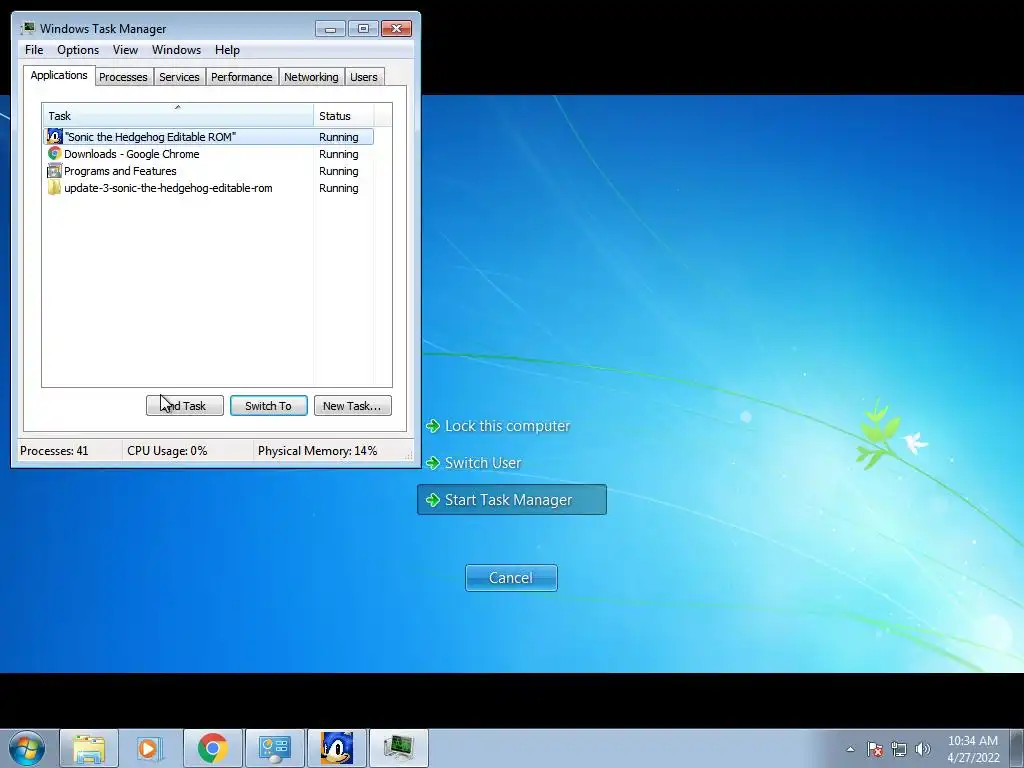
Task: Click the Task Manager taskbar icon
Action: pyautogui.click(x=398, y=748)
